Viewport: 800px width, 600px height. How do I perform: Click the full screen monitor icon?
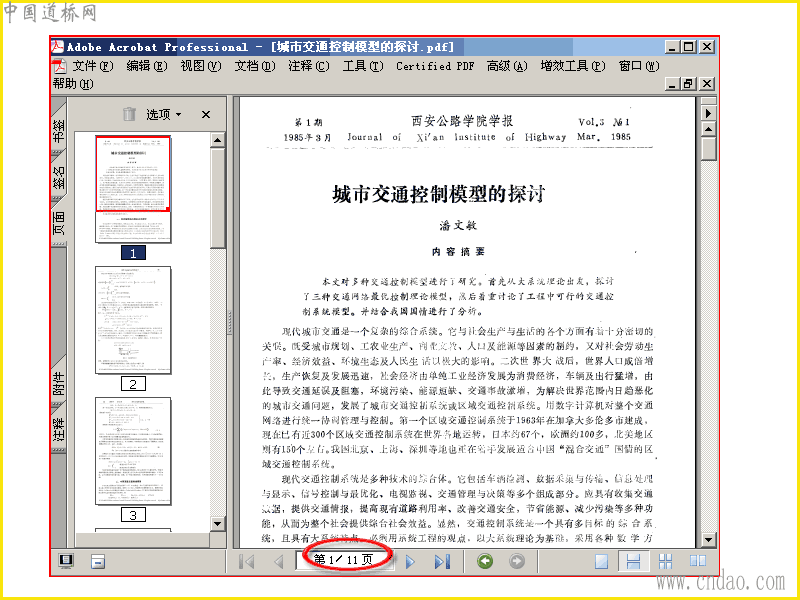pyautogui.click(x=66, y=561)
